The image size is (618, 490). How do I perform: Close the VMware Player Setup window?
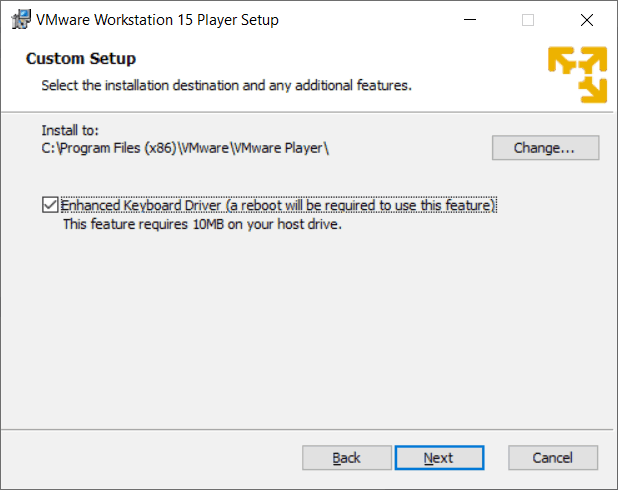coord(587,20)
